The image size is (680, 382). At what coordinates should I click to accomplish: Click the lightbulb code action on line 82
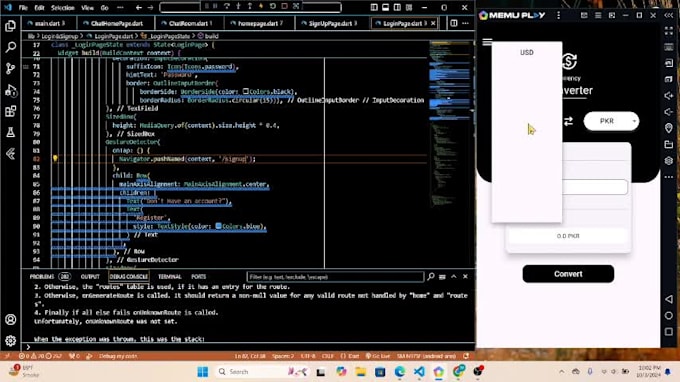click(x=55, y=159)
